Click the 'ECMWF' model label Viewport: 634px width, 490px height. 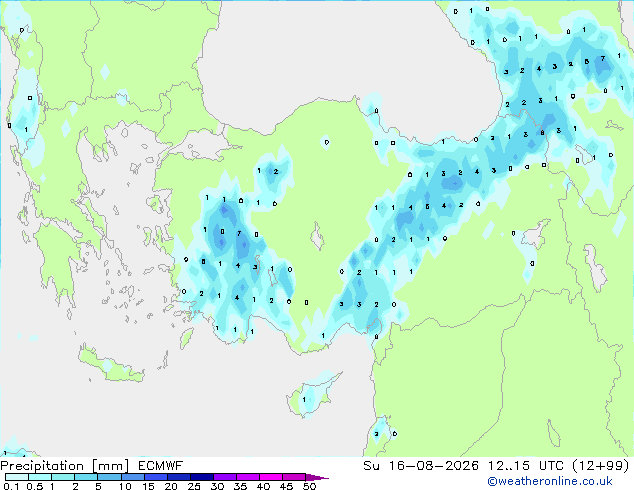point(161,466)
